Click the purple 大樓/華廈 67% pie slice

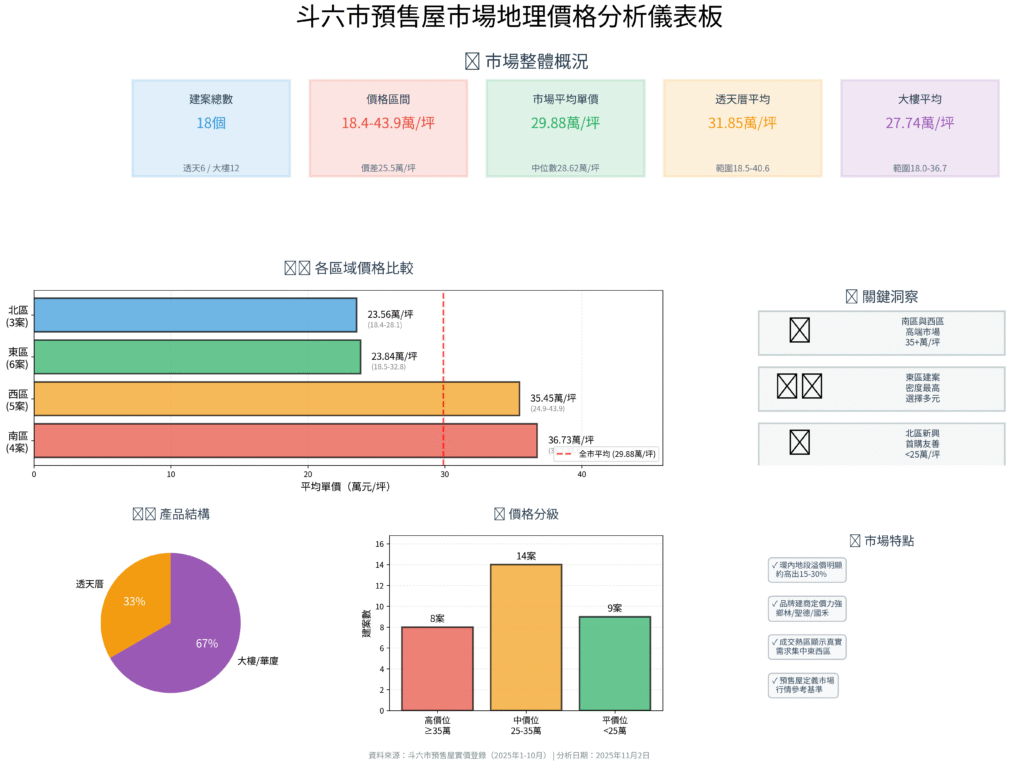coord(200,640)
